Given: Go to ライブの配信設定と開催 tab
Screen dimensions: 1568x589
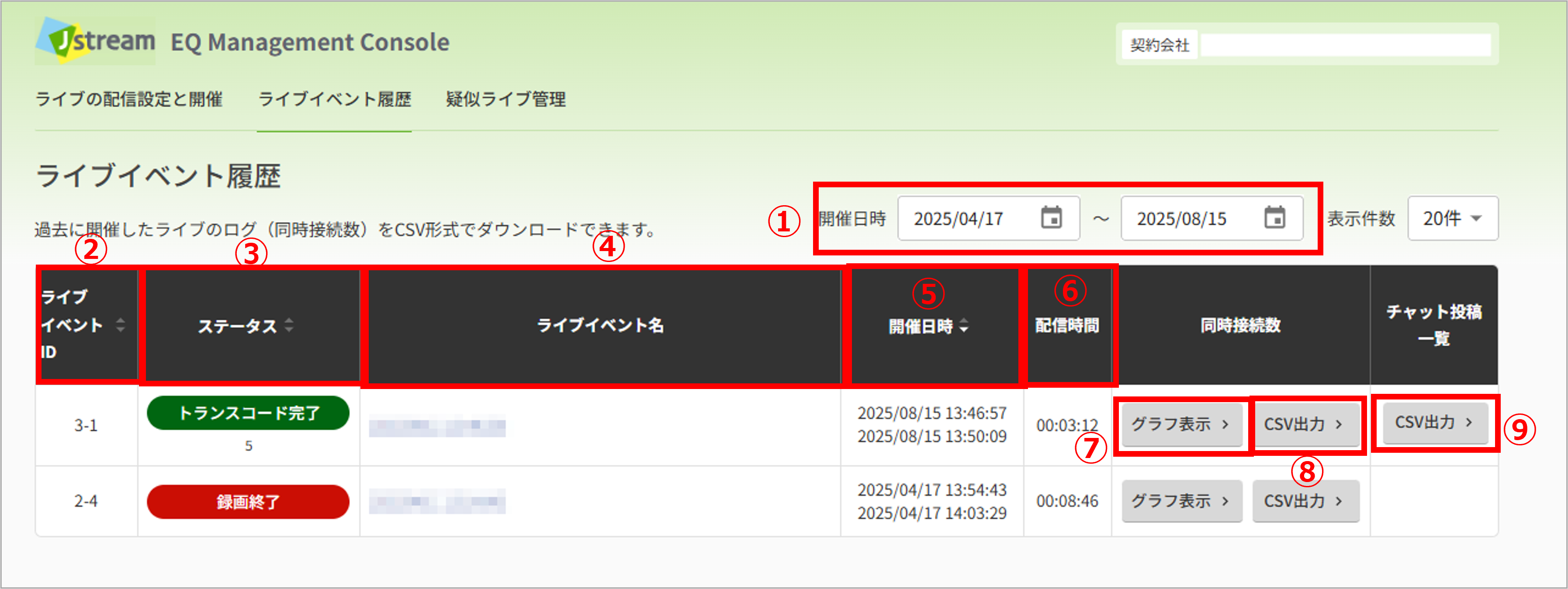Looking at the screenshot, I should click(x=129, y=99).
